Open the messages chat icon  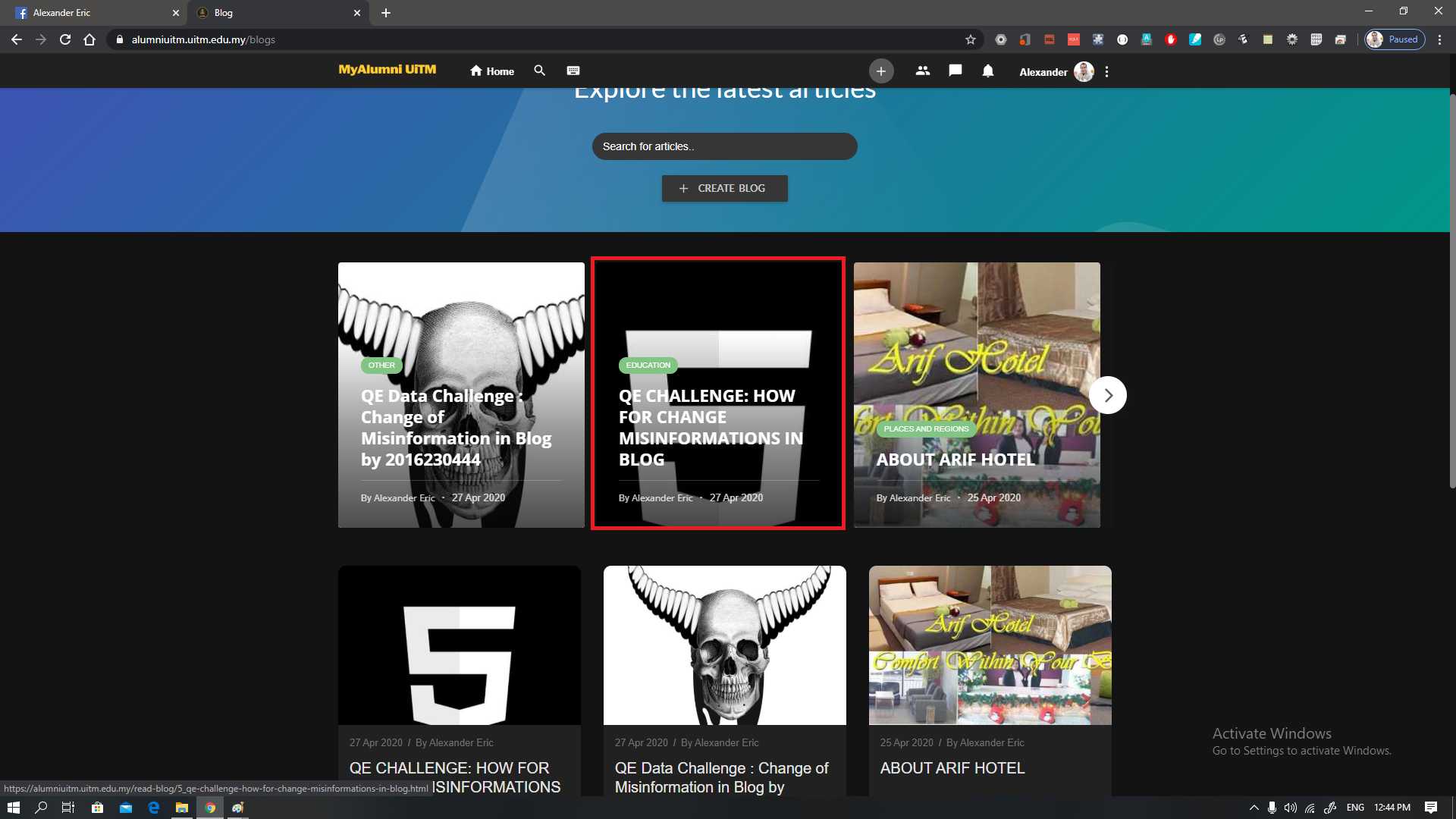(955, 71)
